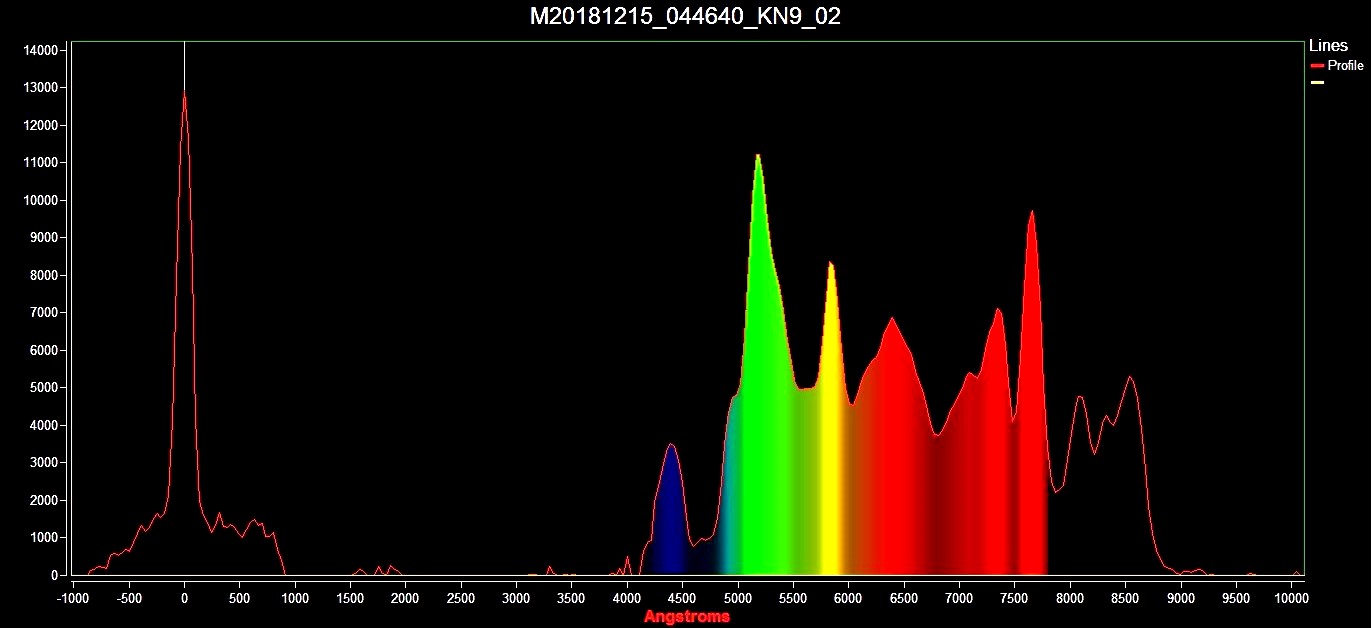Select the Profile legend label

pyautogui.click(x=1345, y=66)
